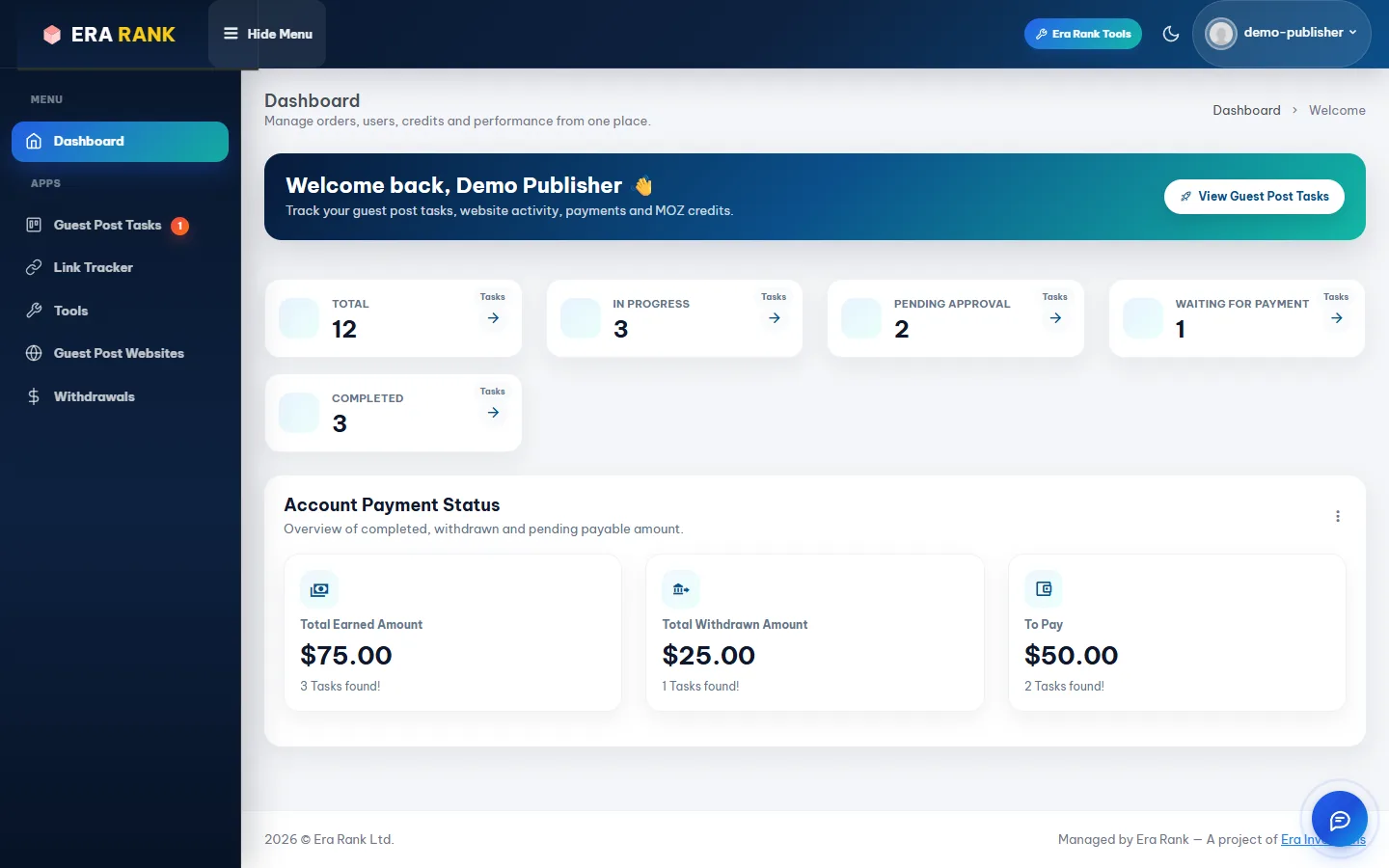Click the demo-publisher avatar image
This screenshot has width=1389, height=868.
(1221, 34)
